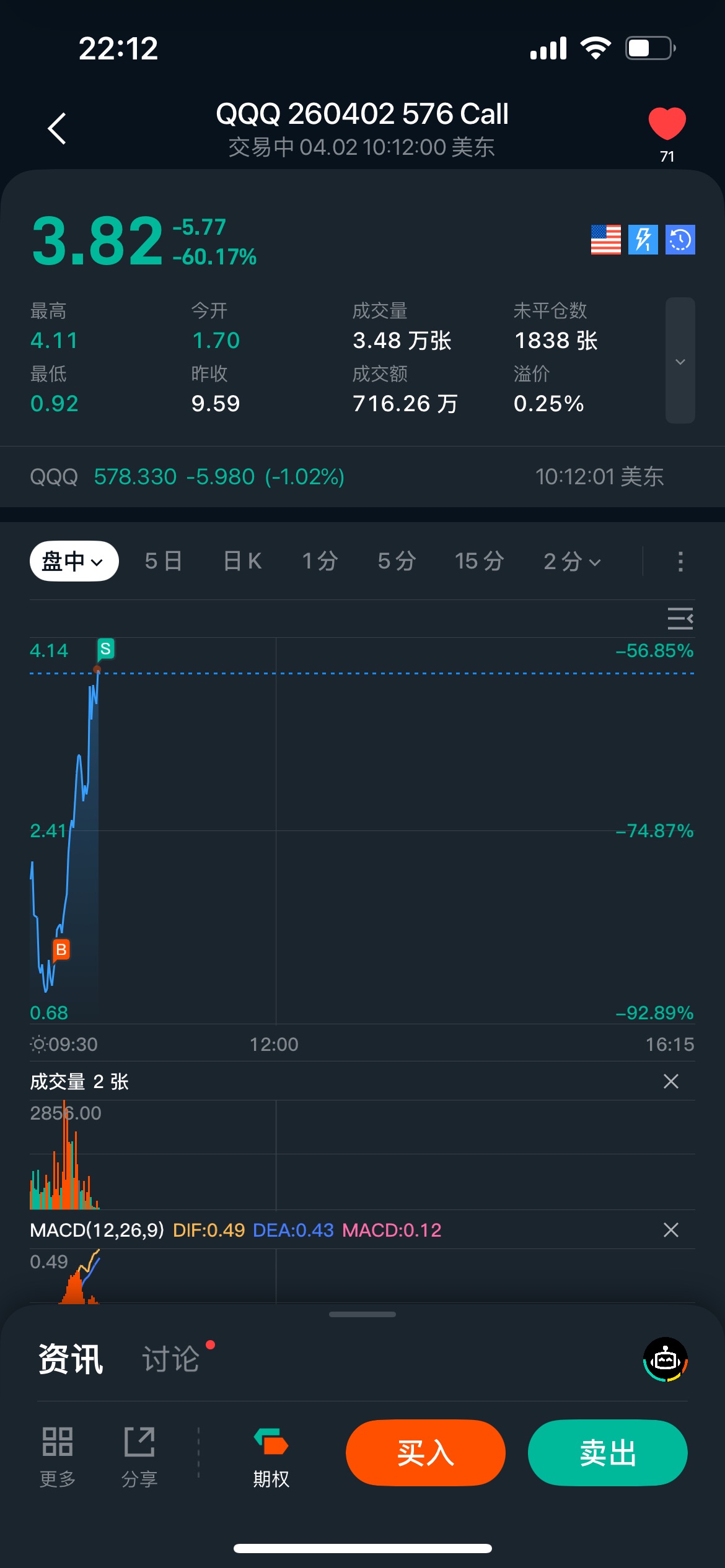The height and width of the screenshot is (1568, 725).
Task: Tap the AI robot assistant icon
Action: (666, 1360)
